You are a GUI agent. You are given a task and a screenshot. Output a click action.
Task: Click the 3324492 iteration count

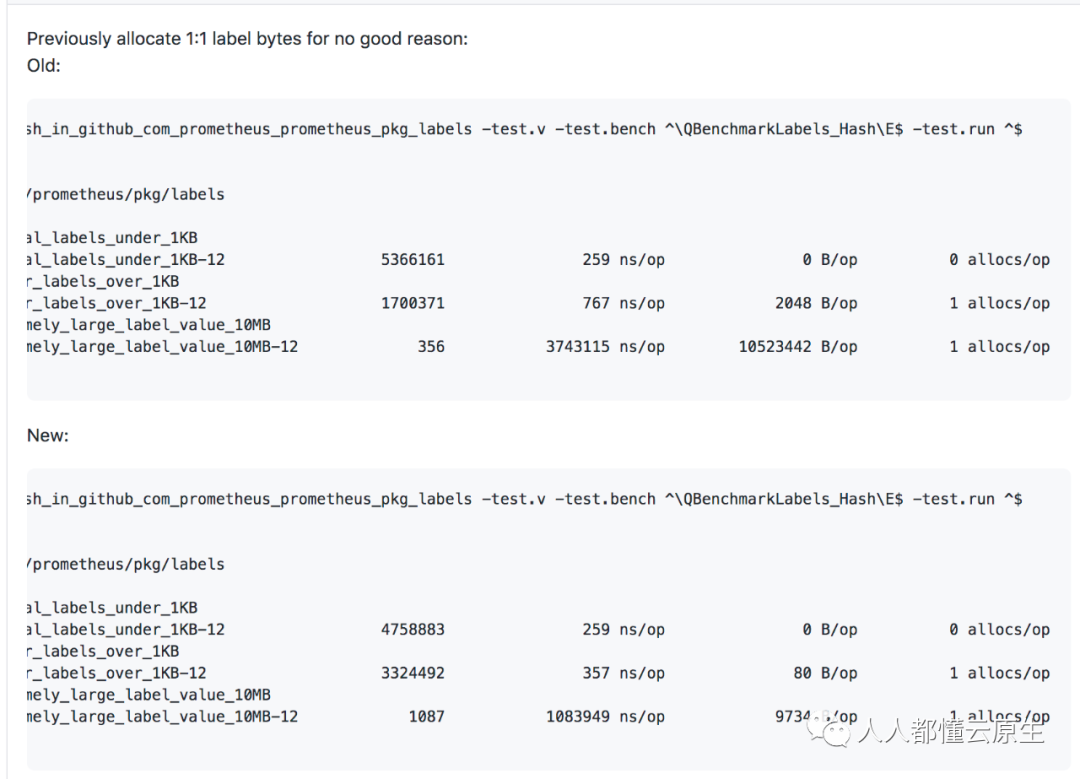point(413,673)
